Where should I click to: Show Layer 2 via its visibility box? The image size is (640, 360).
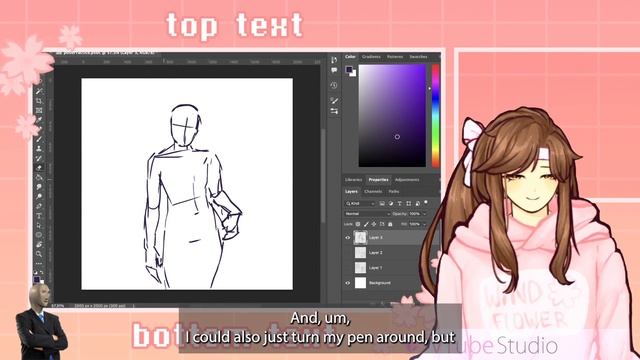[x=348, y=253]
